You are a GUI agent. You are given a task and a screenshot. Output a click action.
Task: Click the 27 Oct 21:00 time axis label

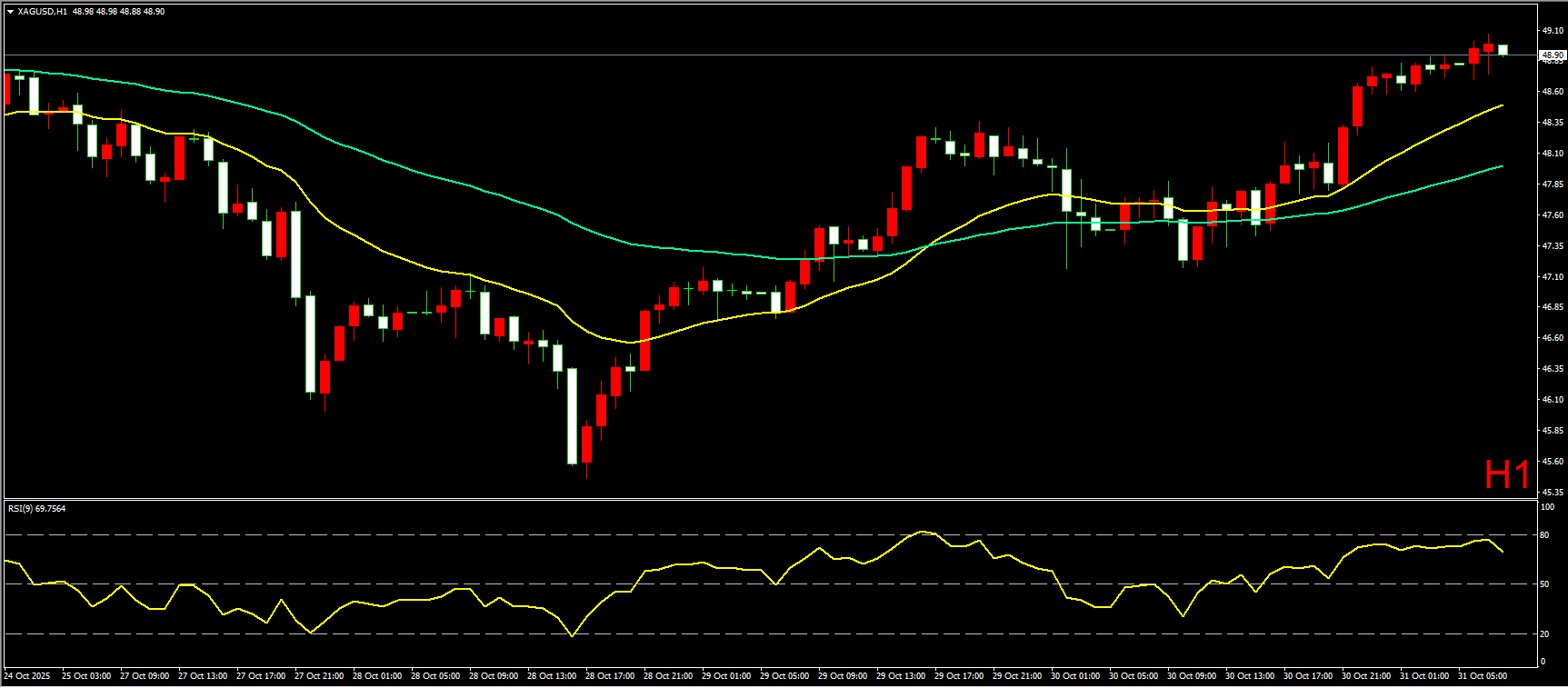tap(319, 676)
